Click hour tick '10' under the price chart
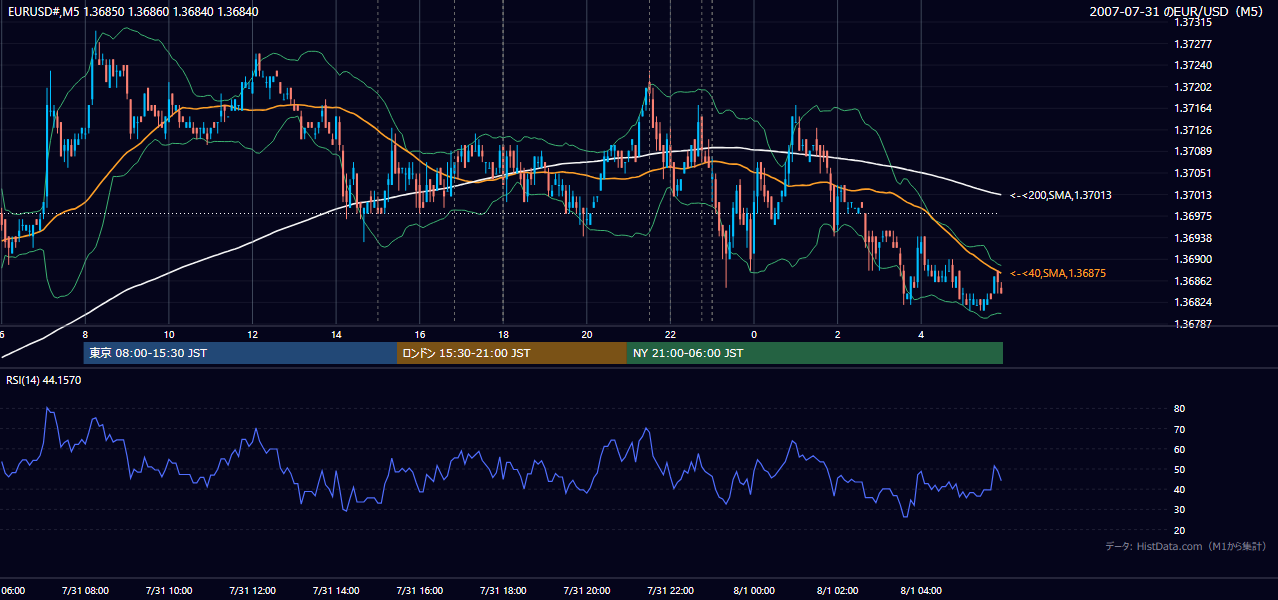Screen dimensions: 1278x600 (x=169, y=334)
